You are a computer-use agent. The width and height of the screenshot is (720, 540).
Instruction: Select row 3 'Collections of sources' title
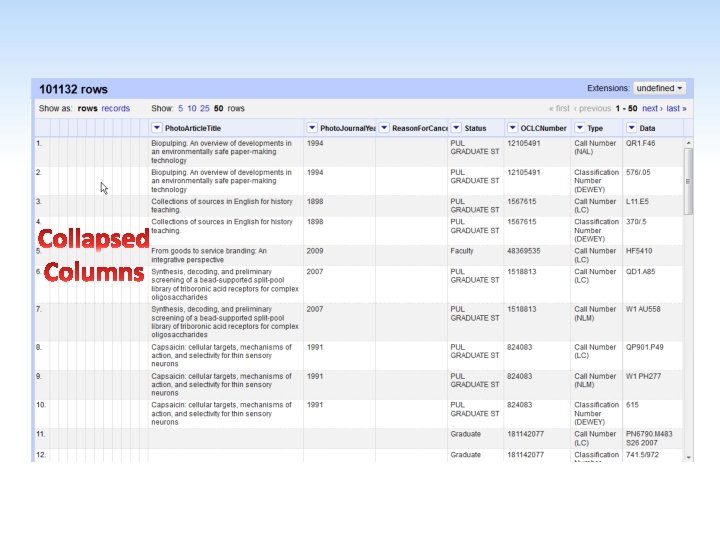pos(222,205)
